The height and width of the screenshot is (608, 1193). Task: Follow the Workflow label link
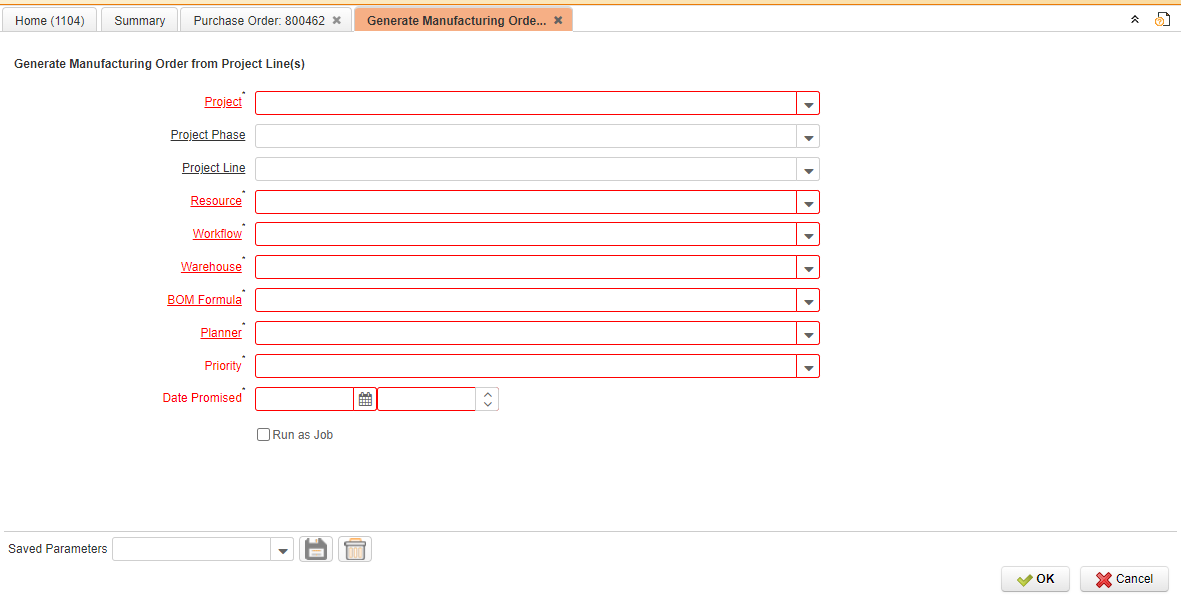point(217,234)
